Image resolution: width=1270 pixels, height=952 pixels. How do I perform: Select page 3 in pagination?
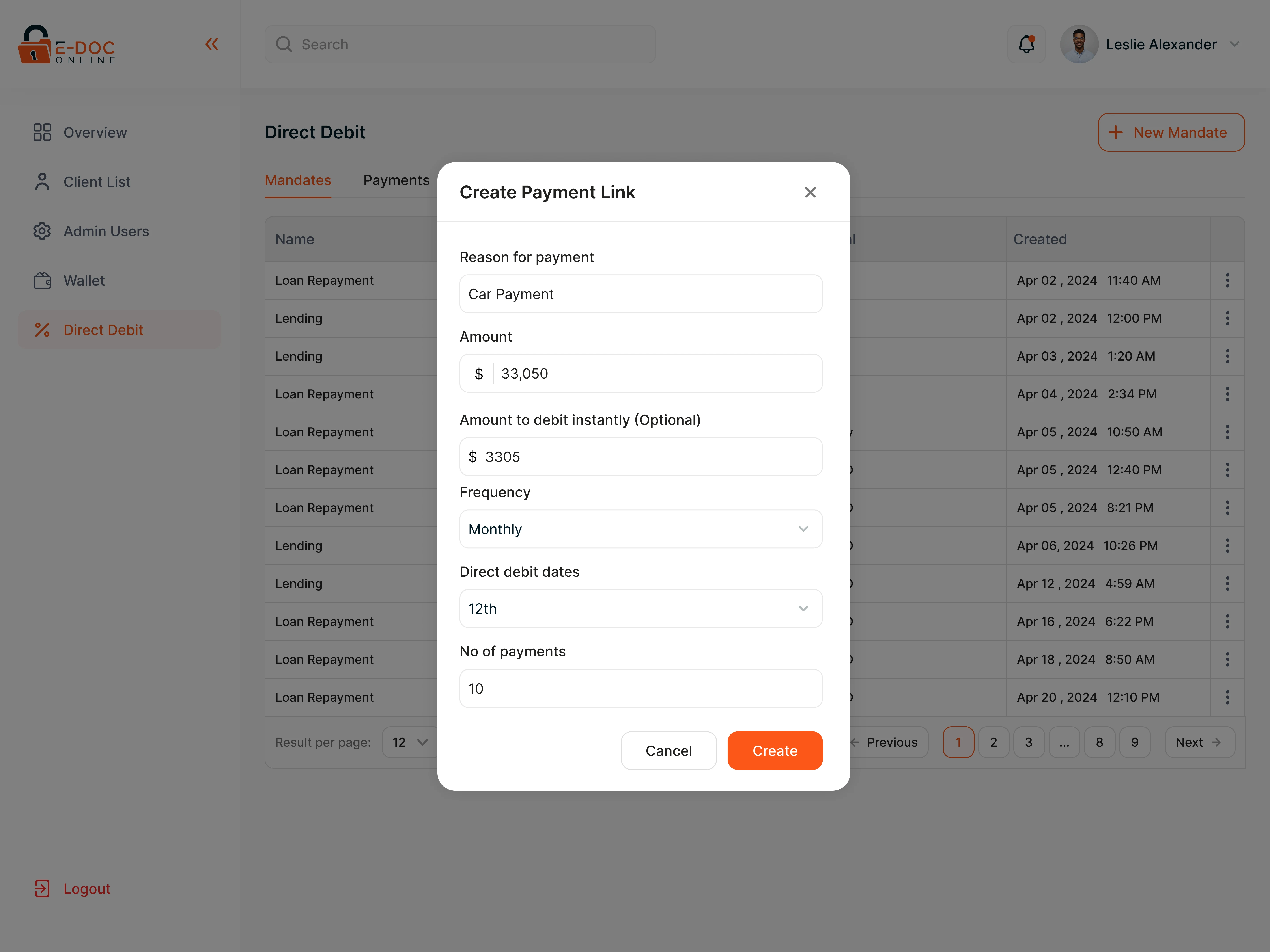1029,743
